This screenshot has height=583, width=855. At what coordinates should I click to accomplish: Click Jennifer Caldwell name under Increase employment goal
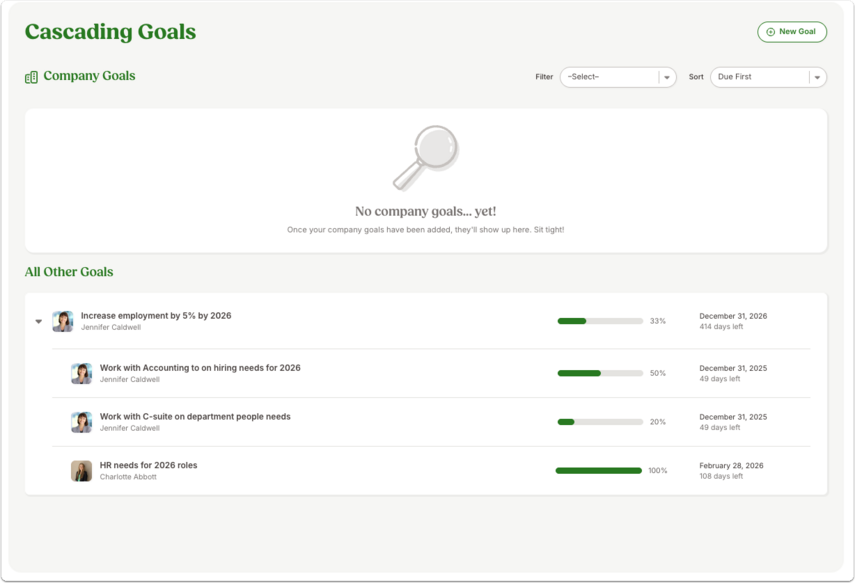(111, 327)
